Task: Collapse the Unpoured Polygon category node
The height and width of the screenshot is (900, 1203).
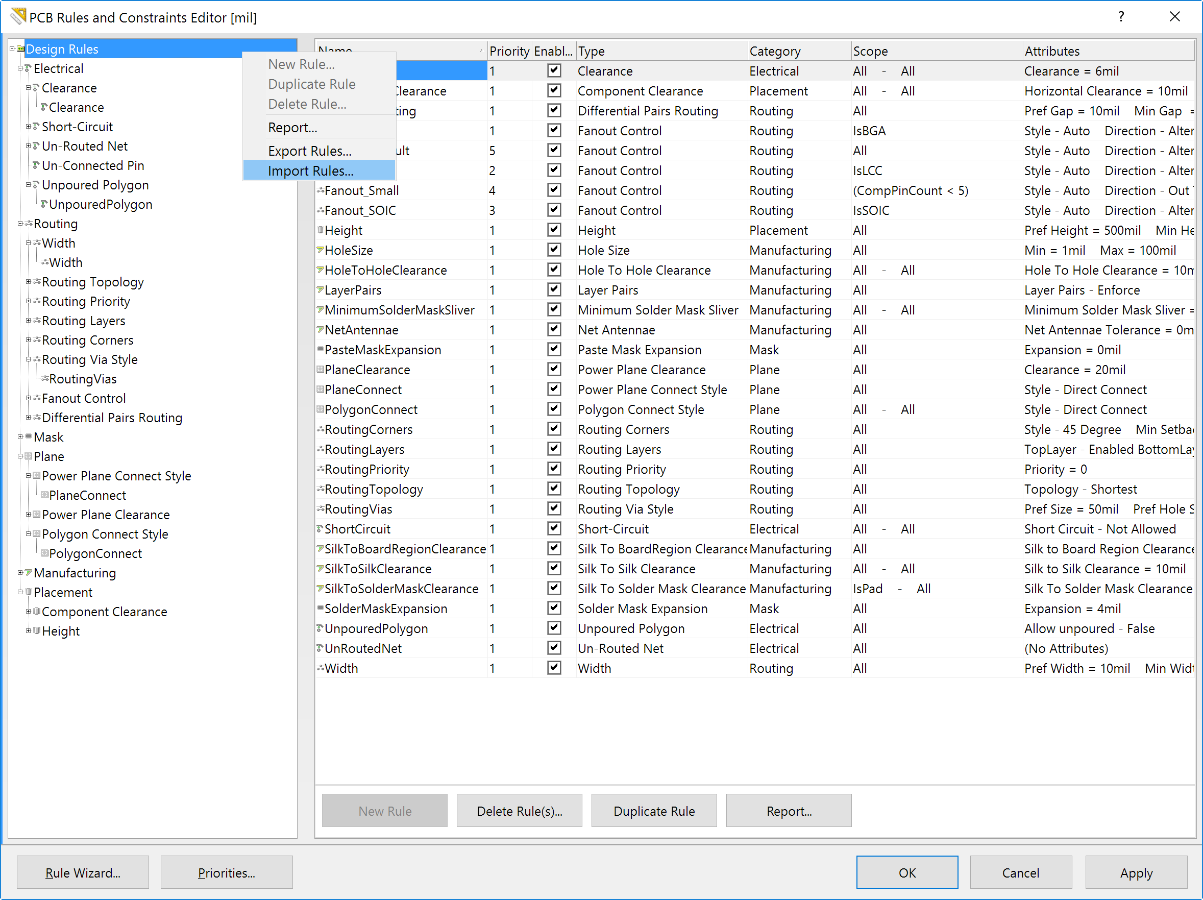Action: pos(28,185)
